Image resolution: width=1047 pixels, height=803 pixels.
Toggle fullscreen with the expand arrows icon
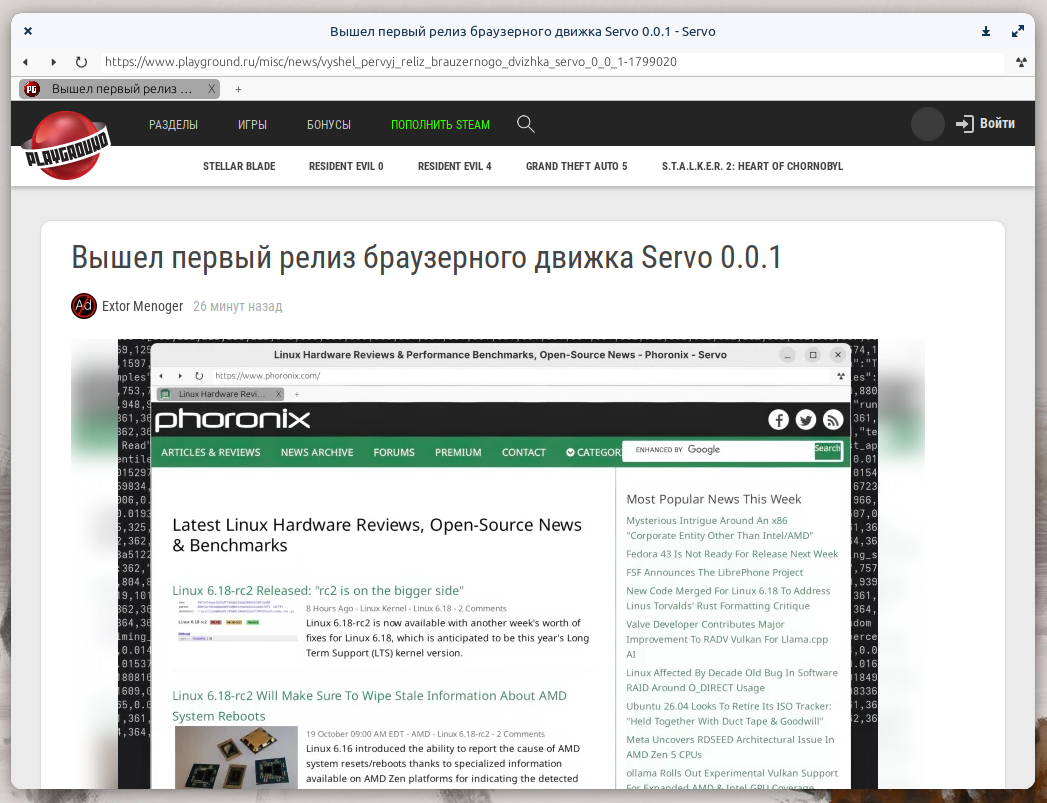(x=1018, y=32)
